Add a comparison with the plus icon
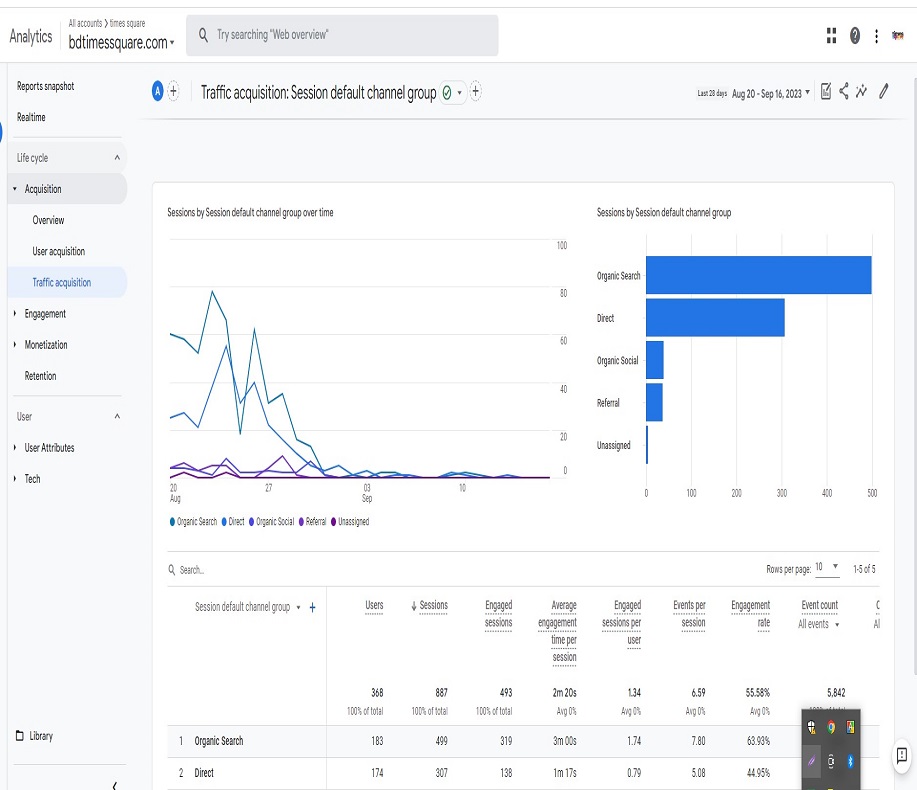Screen dimensions: 917x790 point(173,91)
